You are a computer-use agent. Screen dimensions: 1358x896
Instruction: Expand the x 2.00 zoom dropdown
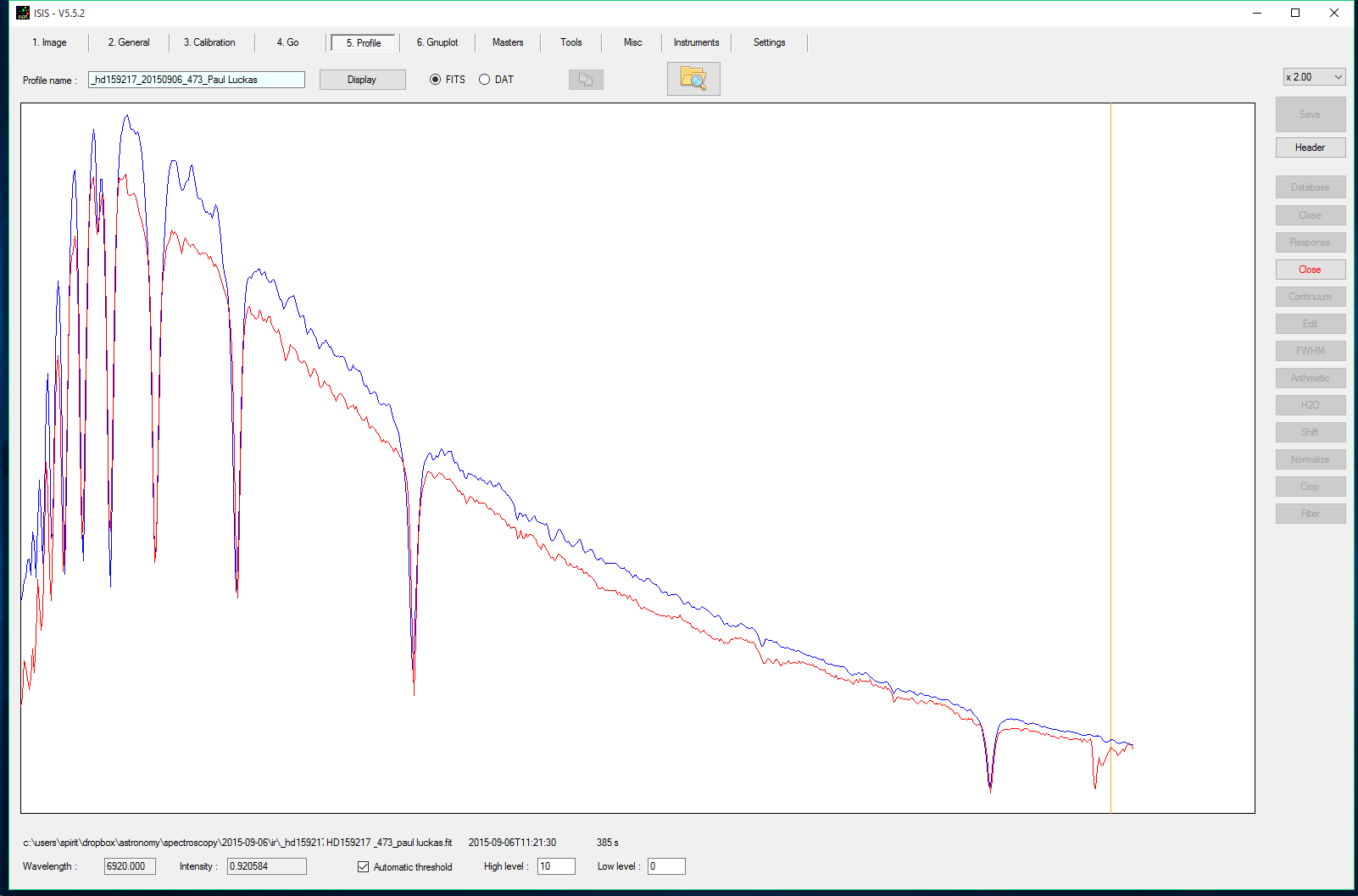tap(1314, 77)
